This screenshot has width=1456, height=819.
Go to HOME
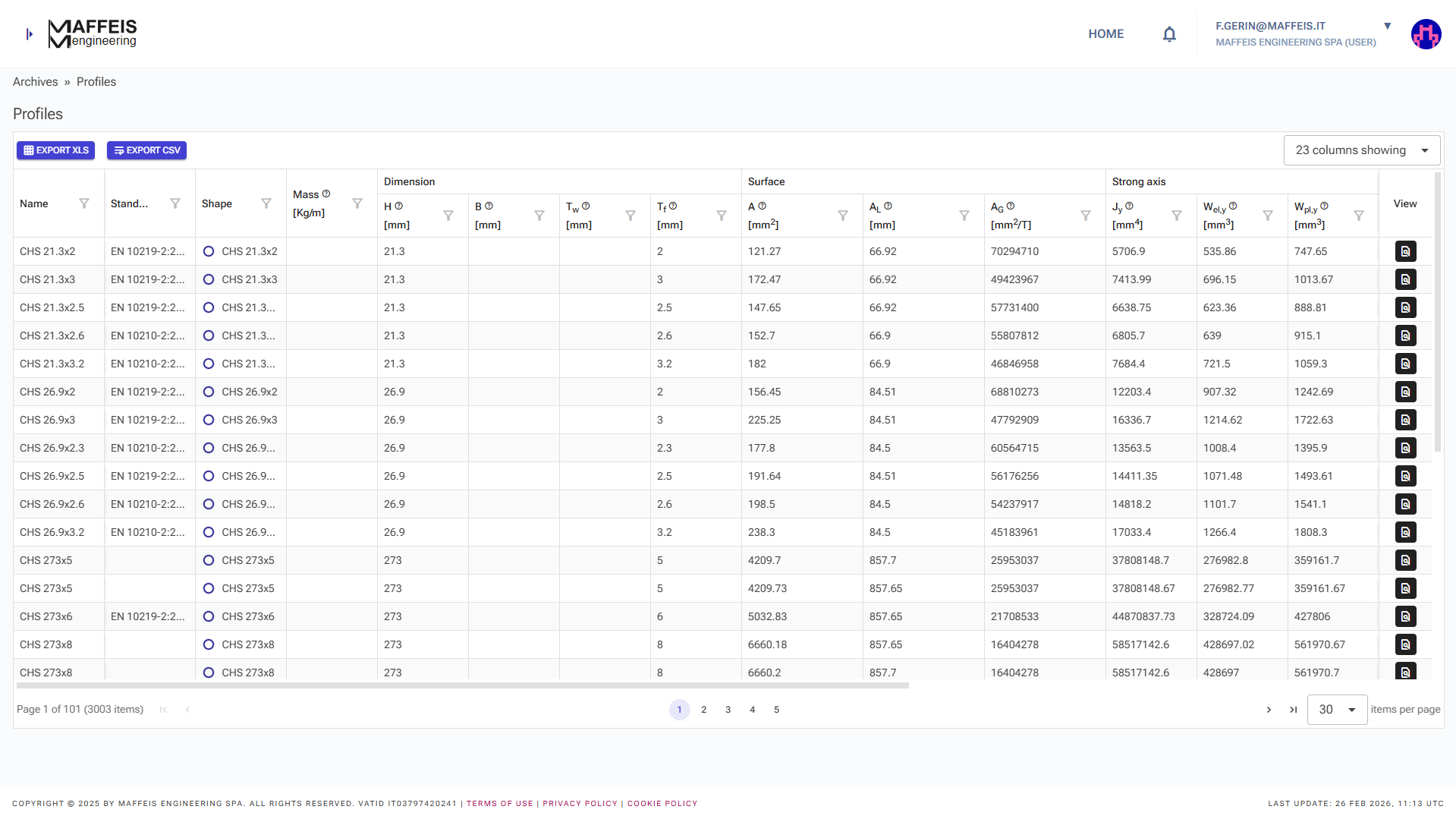[1105, 33]
